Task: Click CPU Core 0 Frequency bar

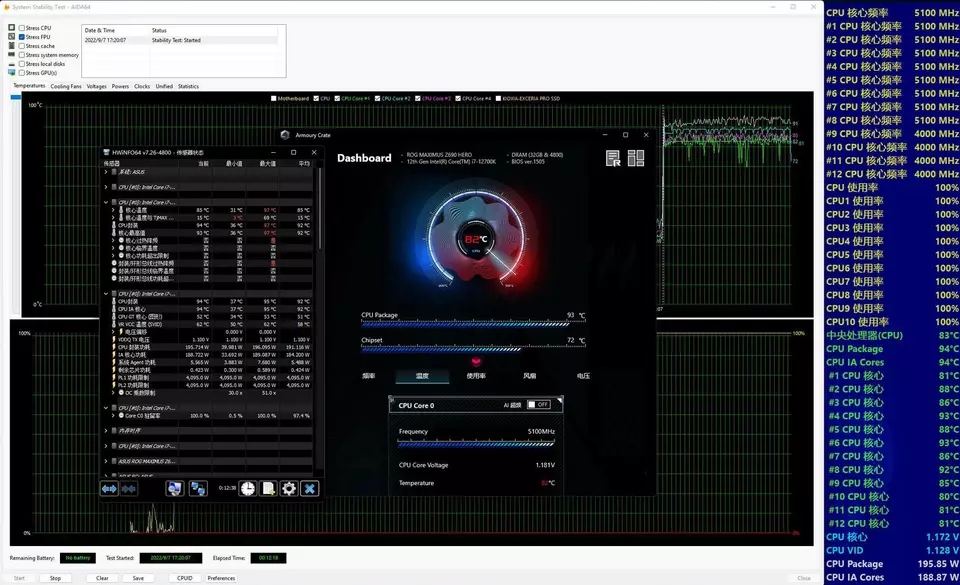Action: [476, 444]
